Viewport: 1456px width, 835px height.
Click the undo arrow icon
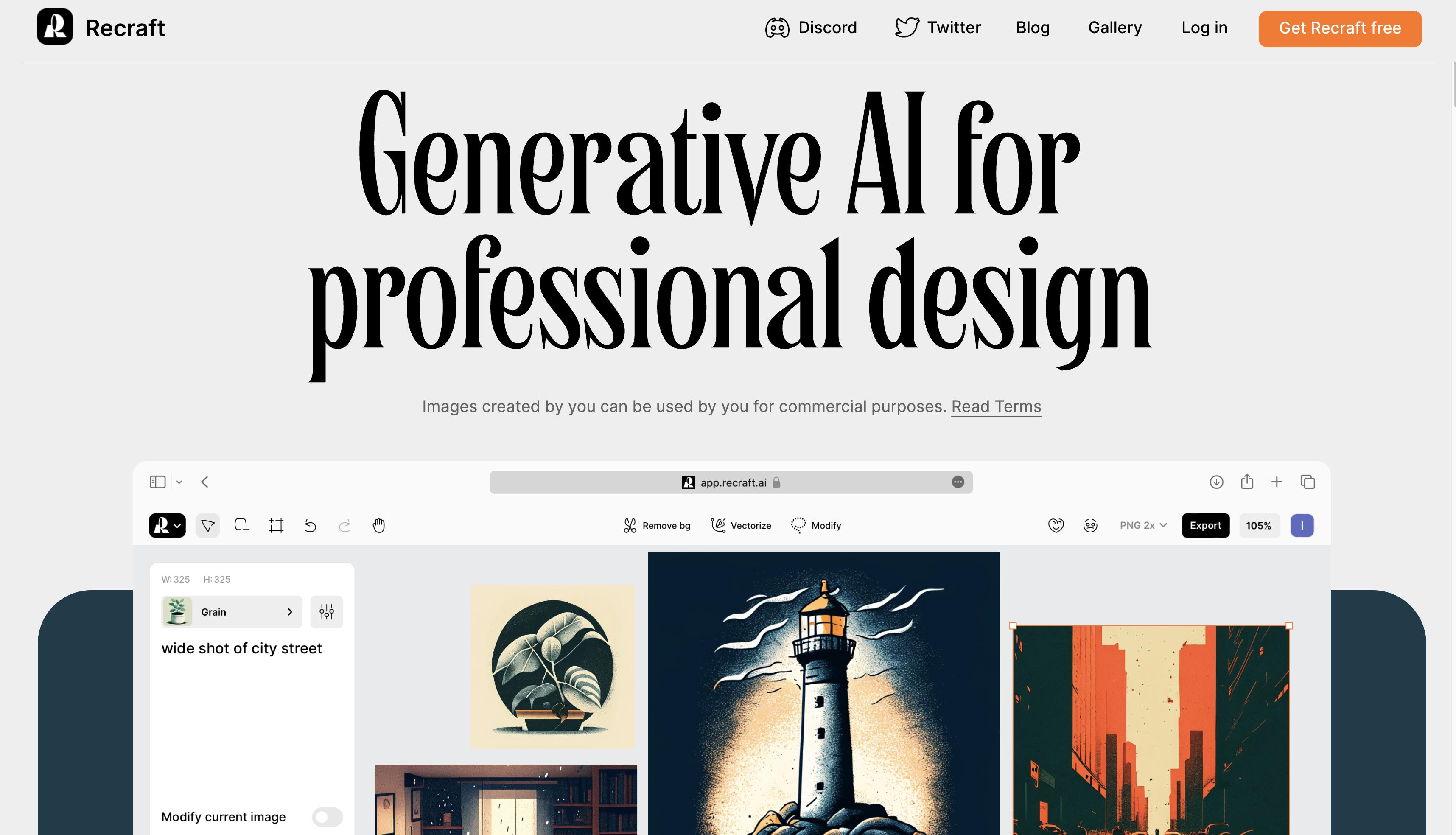click(310, 525)
